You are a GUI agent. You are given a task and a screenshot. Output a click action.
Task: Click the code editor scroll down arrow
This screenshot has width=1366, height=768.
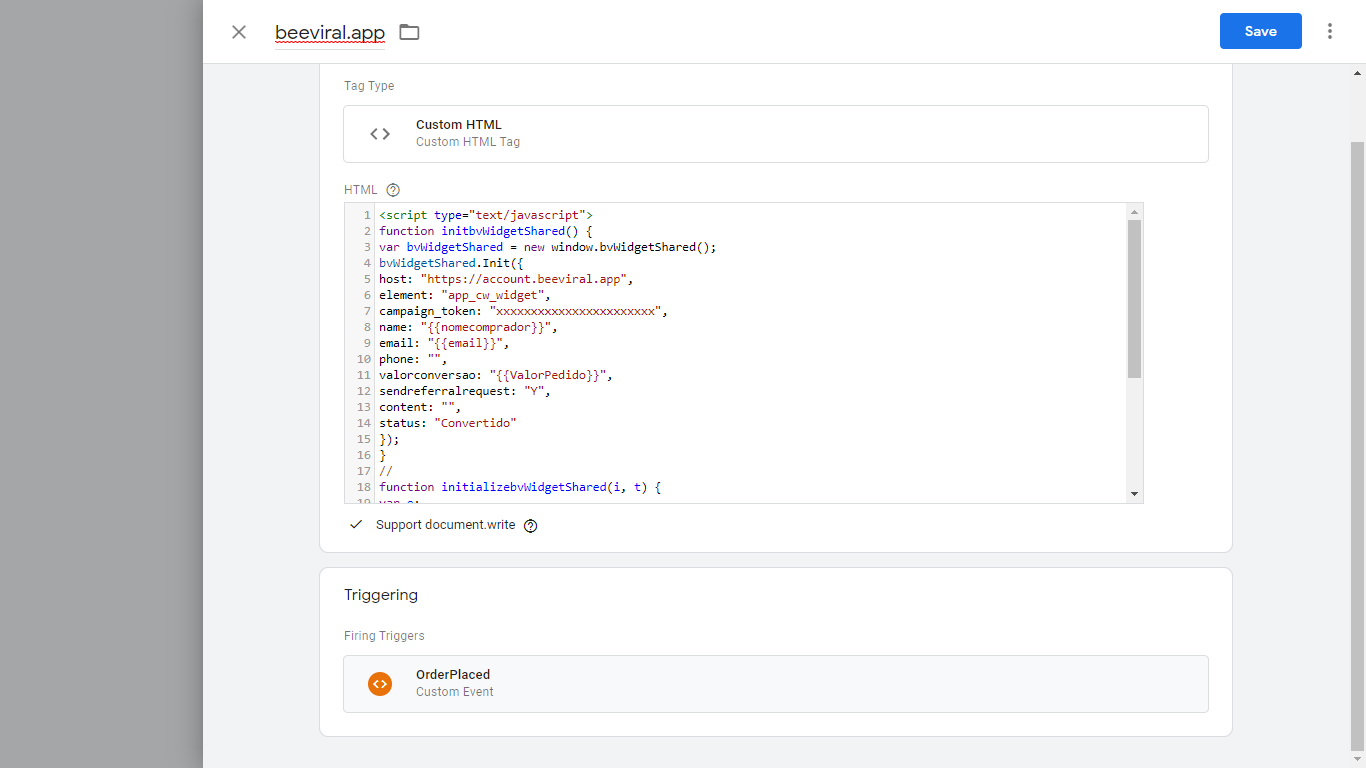pyautogui.click(x=1134, y=494)
